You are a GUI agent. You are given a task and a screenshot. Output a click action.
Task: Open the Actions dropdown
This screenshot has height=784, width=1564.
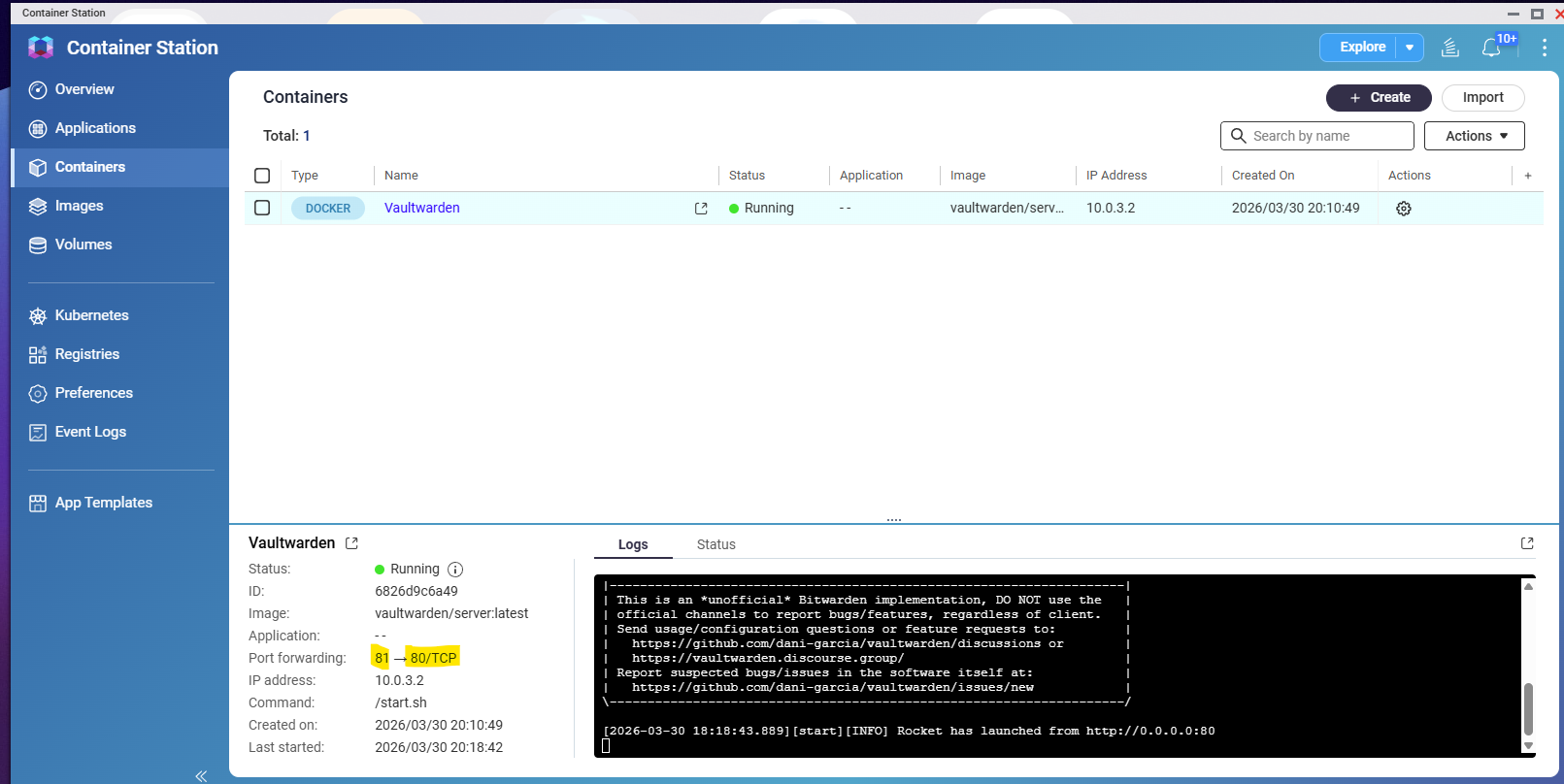(1474, 136)
